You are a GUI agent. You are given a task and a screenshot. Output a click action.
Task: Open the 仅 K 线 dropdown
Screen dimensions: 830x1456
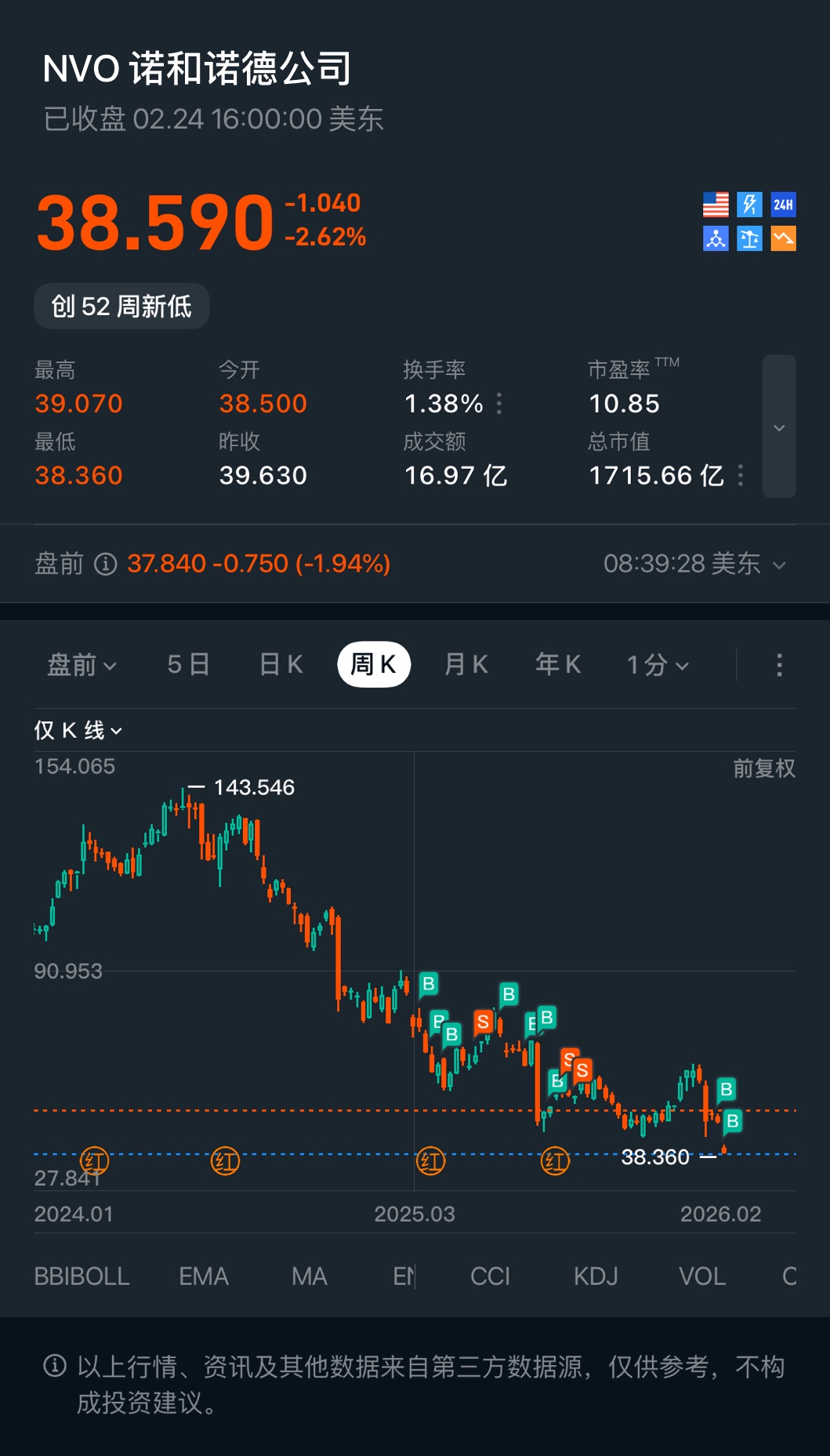(78, 731)
